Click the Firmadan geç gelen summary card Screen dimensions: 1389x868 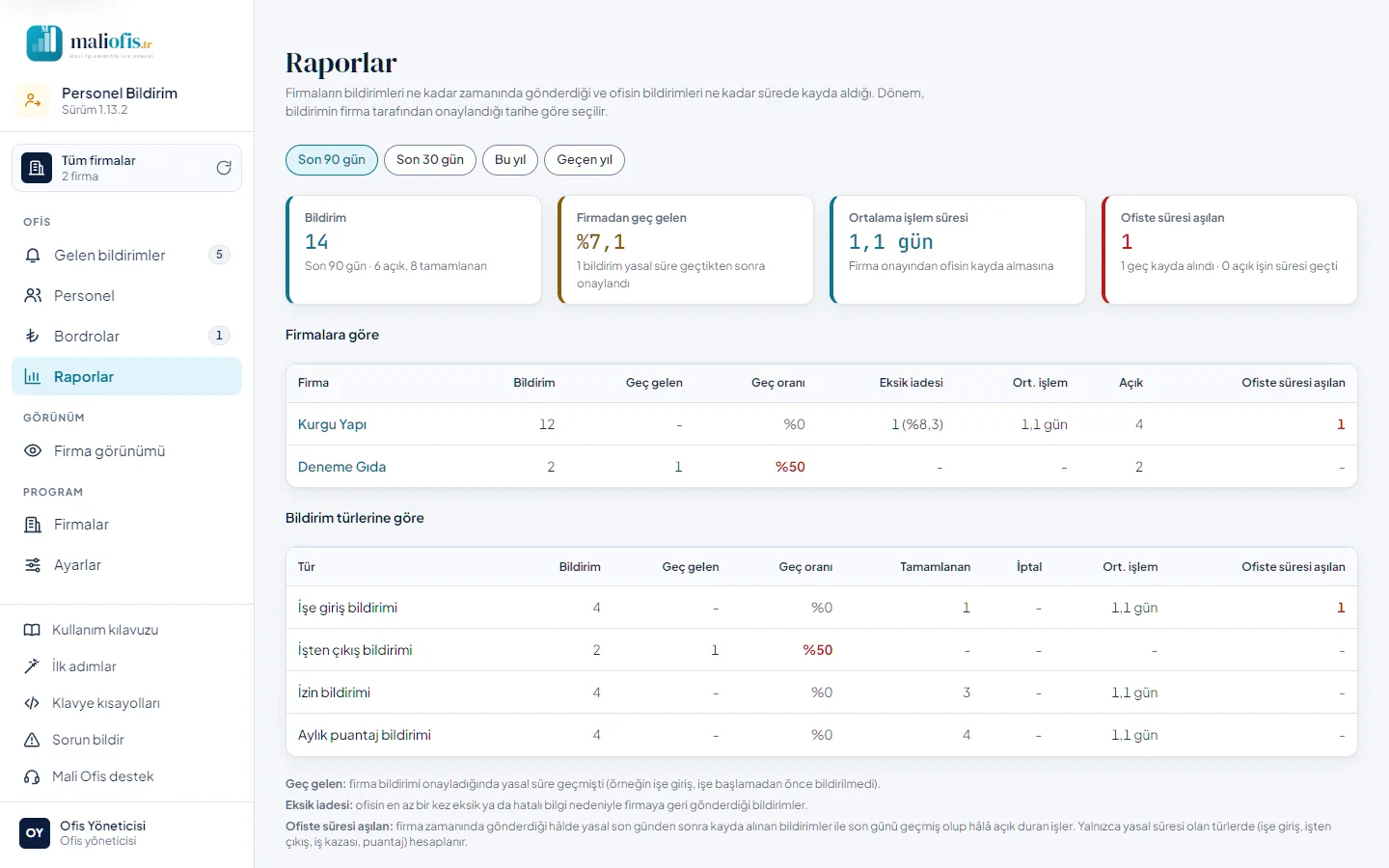point(686,250)
